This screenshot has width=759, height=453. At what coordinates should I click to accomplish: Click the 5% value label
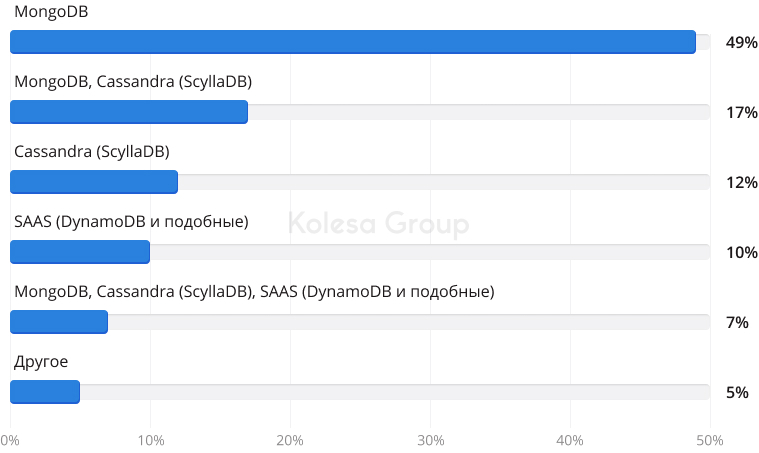coord(738,392)
